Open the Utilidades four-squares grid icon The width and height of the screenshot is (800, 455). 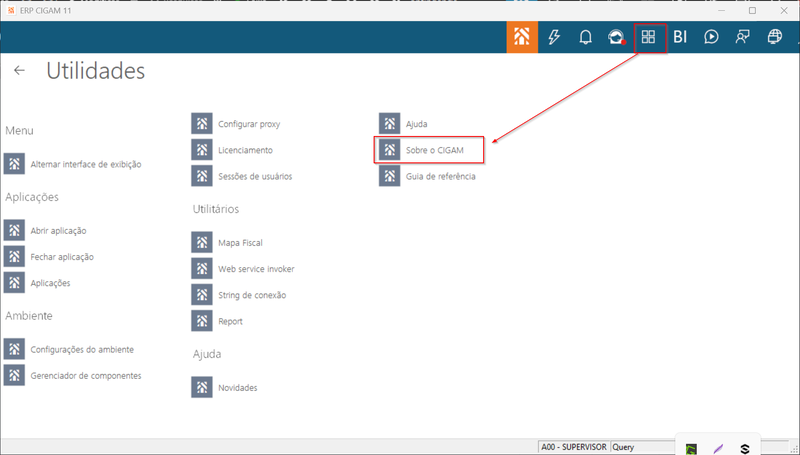[648, 37]
